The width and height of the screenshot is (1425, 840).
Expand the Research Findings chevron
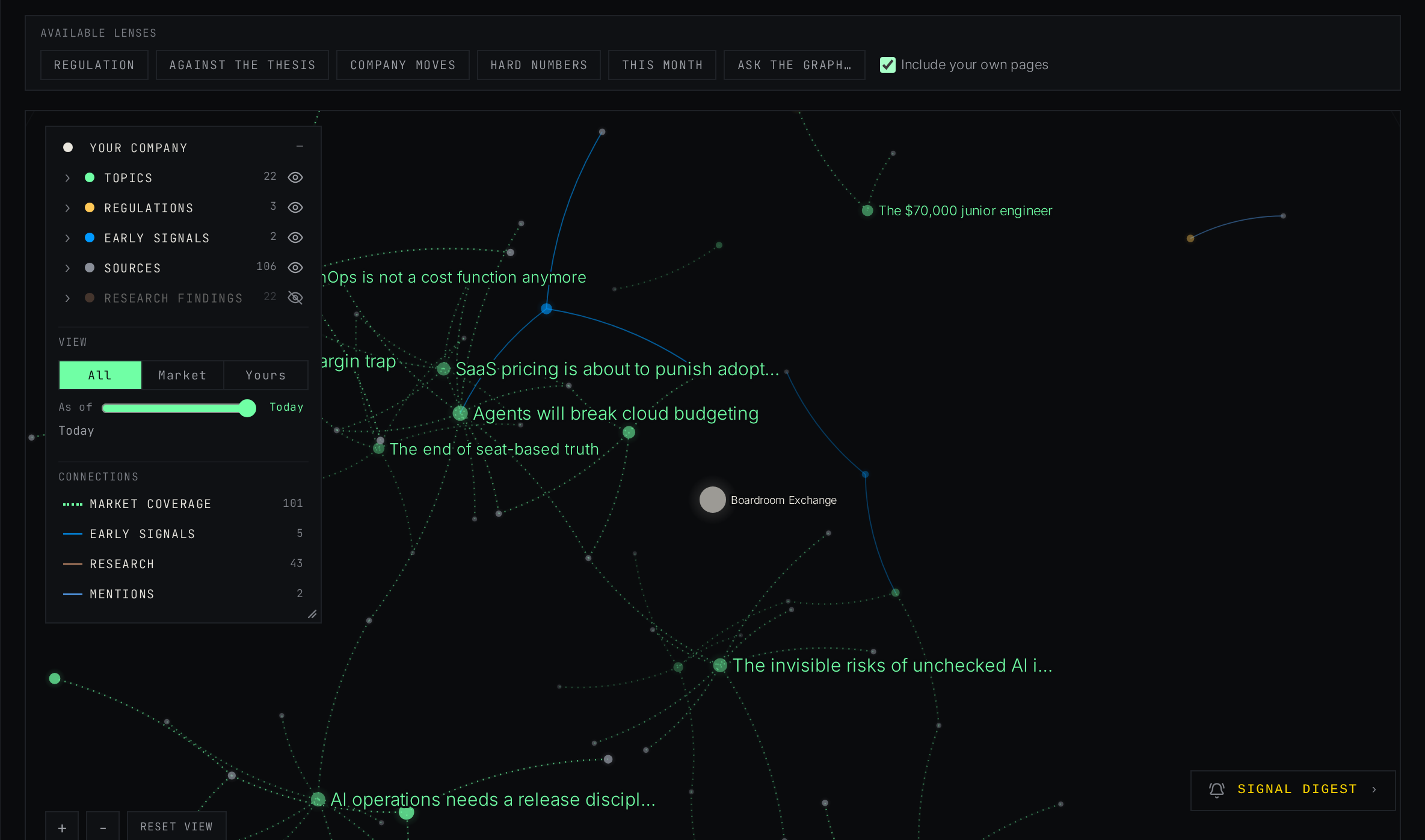(x=67, y=298)
